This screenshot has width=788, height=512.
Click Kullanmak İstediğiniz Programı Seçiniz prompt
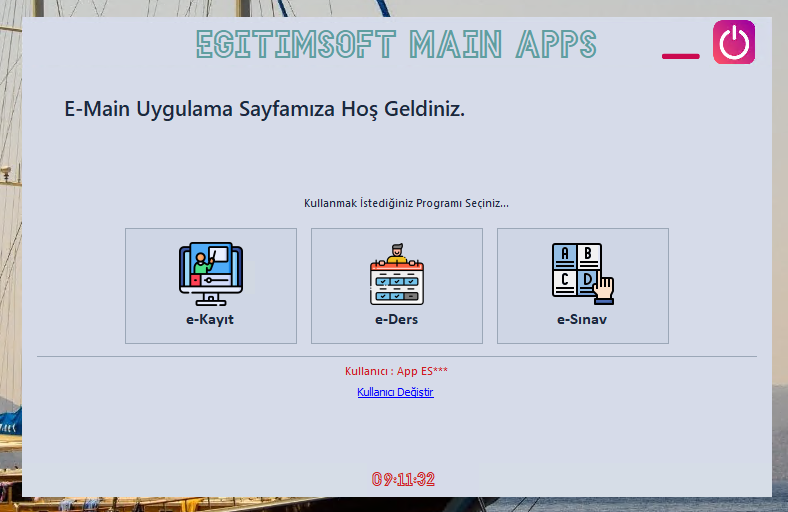[406, 203]
